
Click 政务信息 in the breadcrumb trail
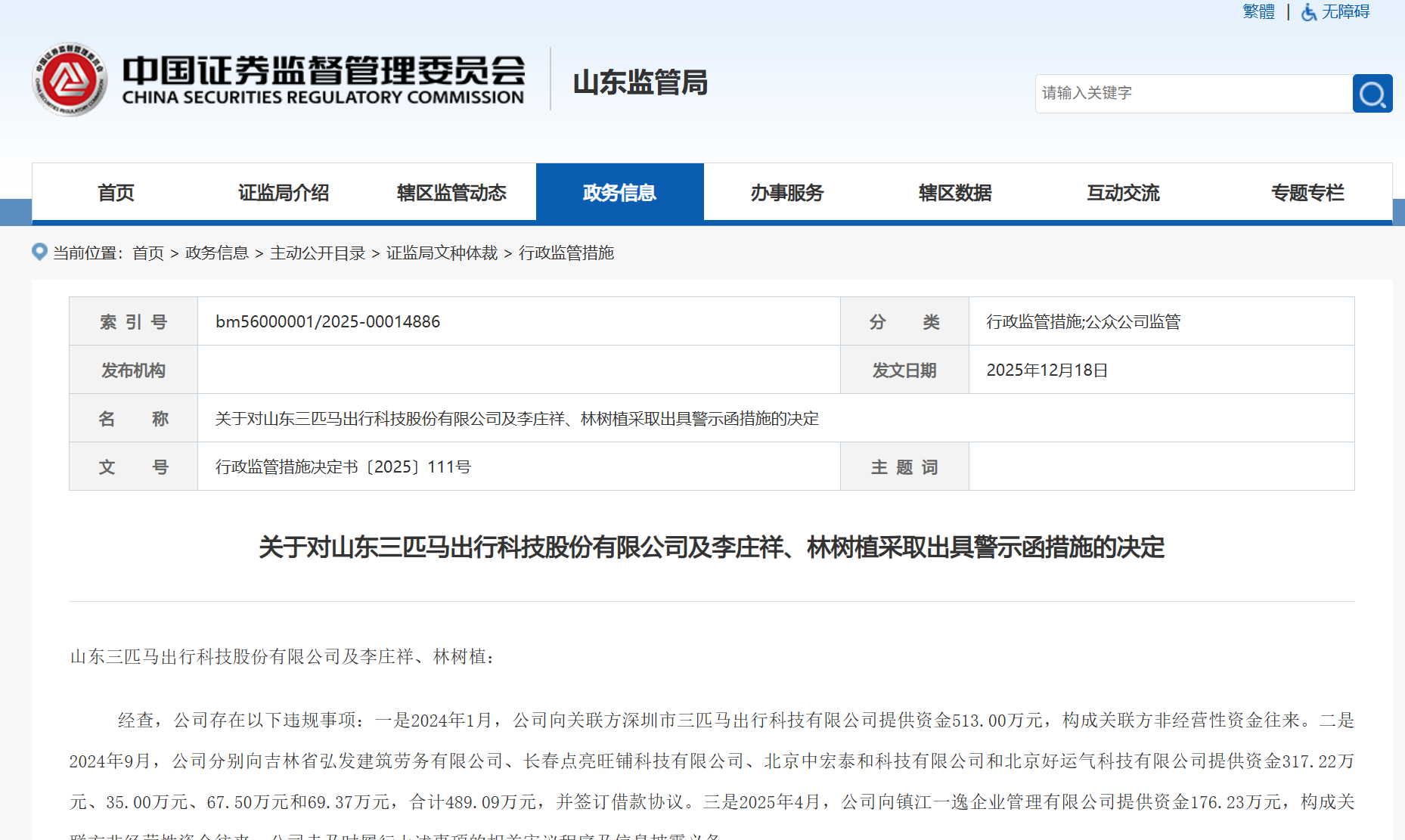pos(217,253)
